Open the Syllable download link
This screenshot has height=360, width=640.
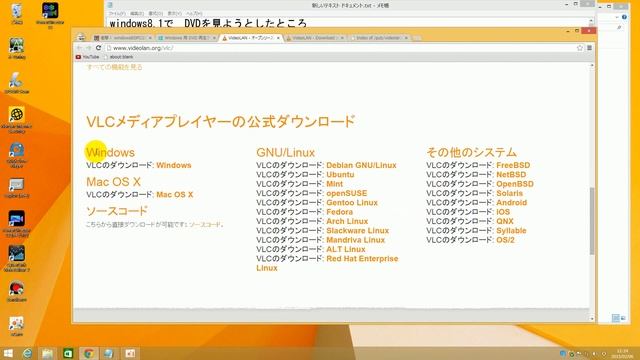[511, 231]
